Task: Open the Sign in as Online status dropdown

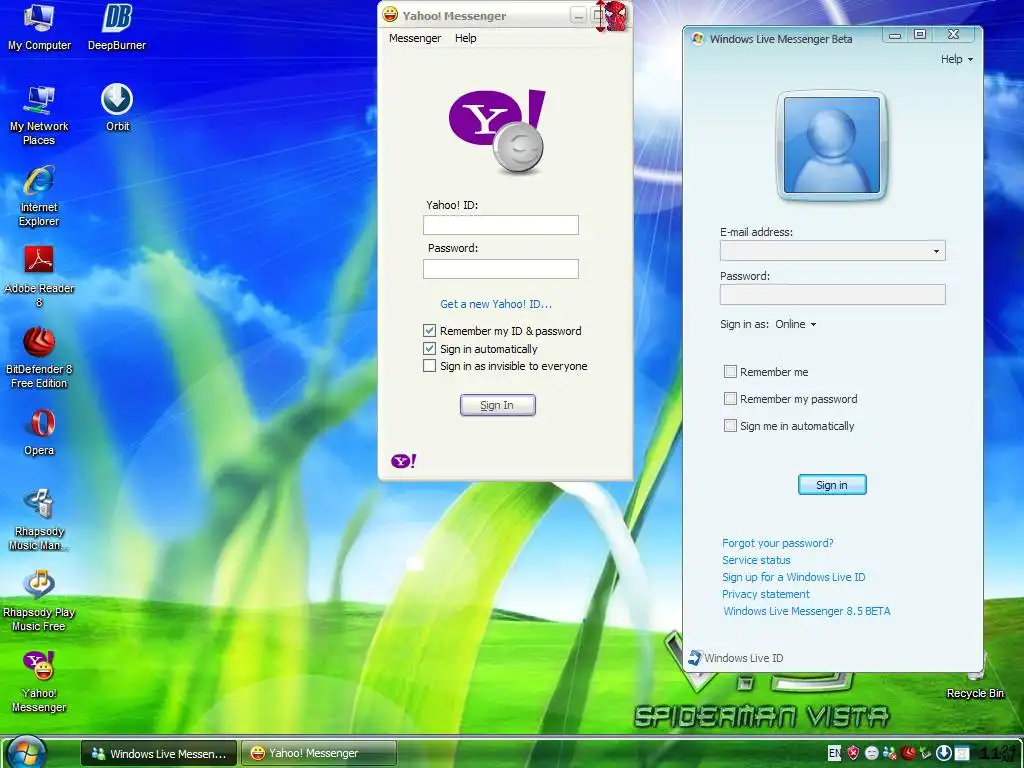Action: (795, 324)
